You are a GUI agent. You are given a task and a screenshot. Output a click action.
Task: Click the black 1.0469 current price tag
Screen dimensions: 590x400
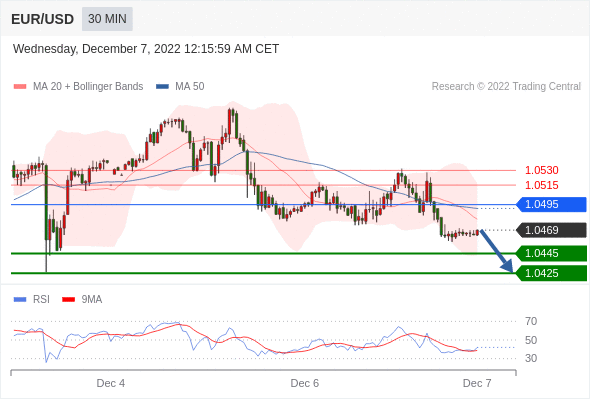[x=551, y=230]
